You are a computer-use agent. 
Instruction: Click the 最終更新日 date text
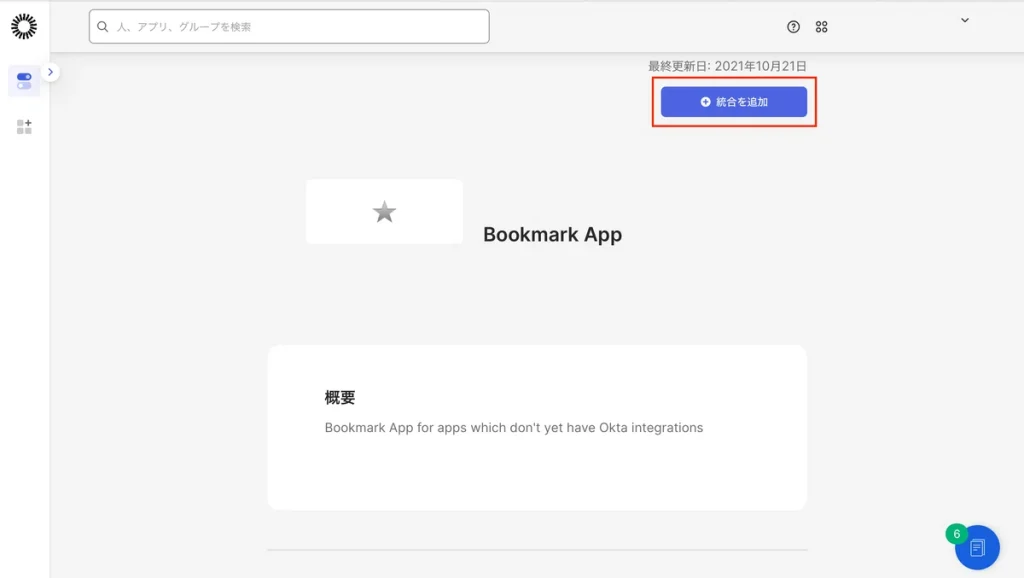click(727, 66)
